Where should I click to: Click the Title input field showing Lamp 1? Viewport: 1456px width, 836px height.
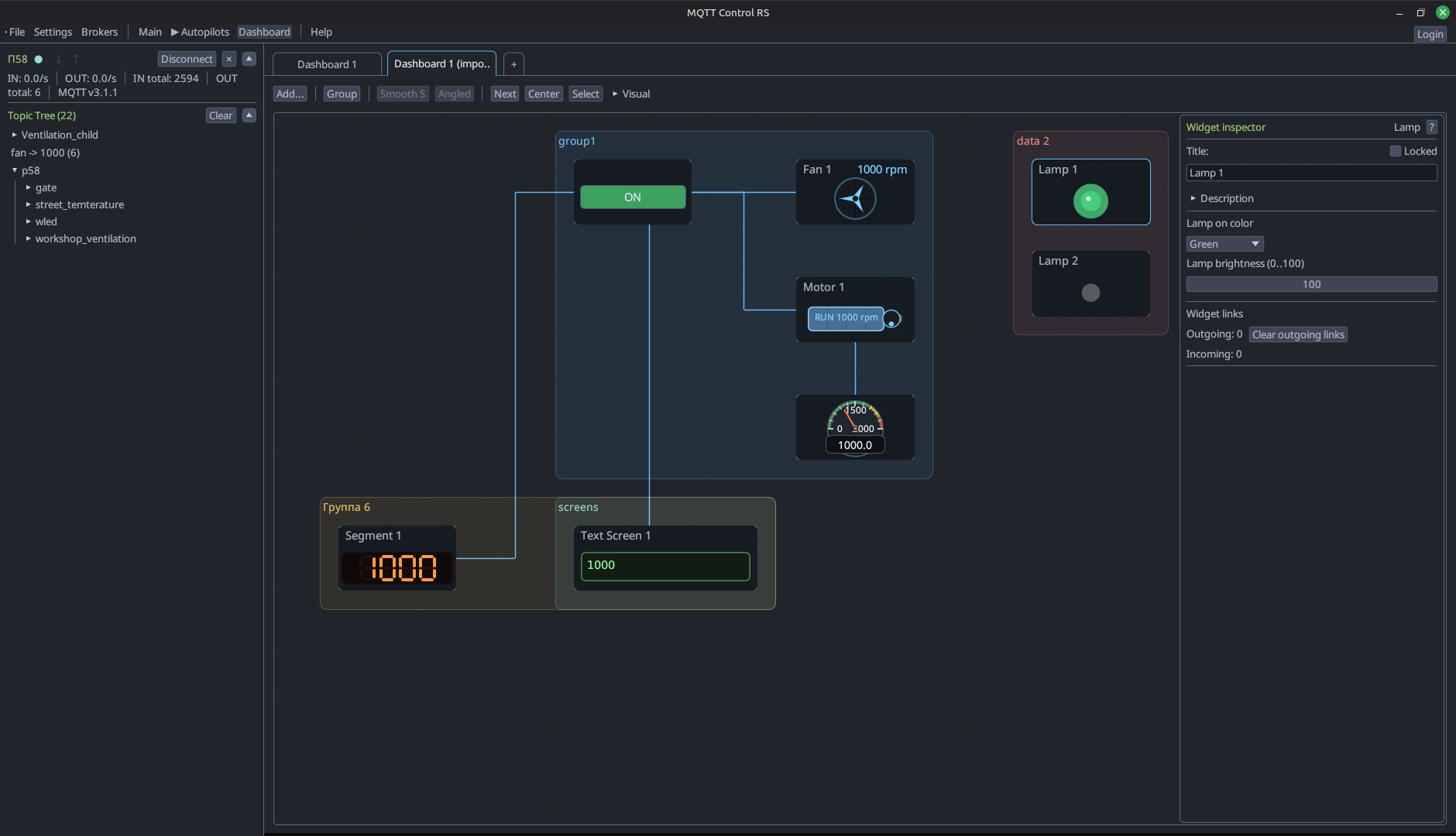point(1311,173)
